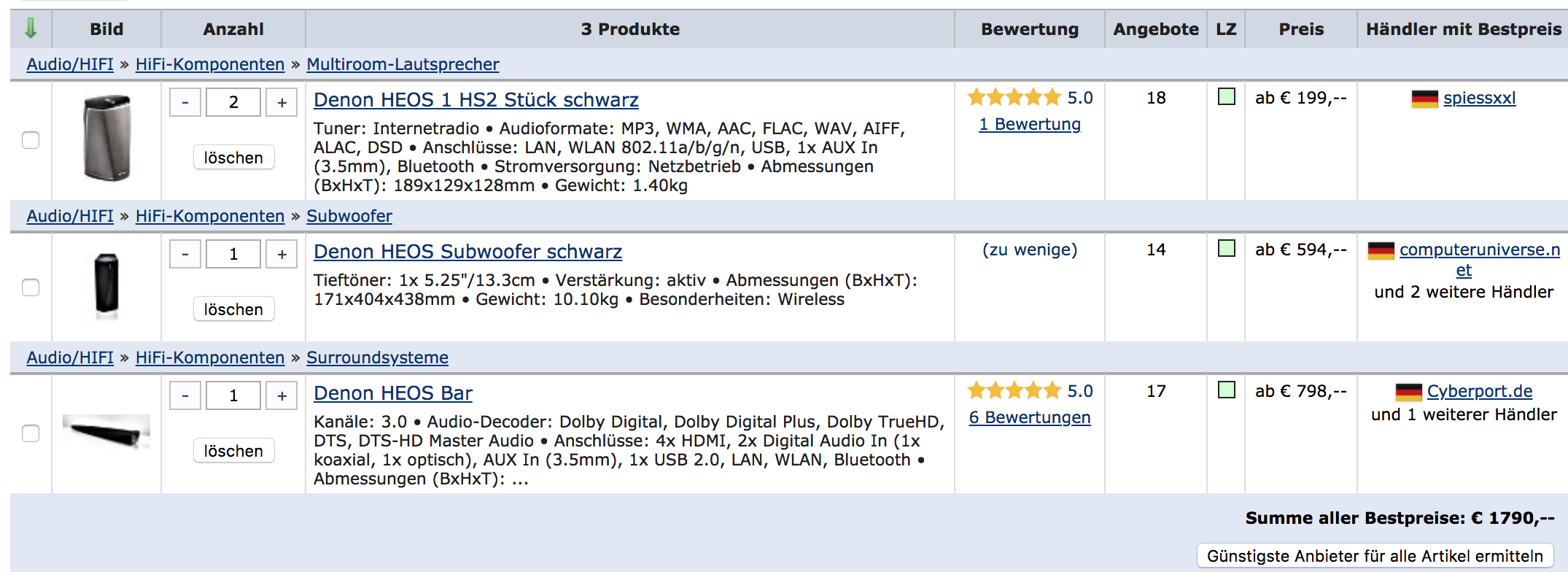Open the Multiroom-Lautsprecher category link

[403, 64]
